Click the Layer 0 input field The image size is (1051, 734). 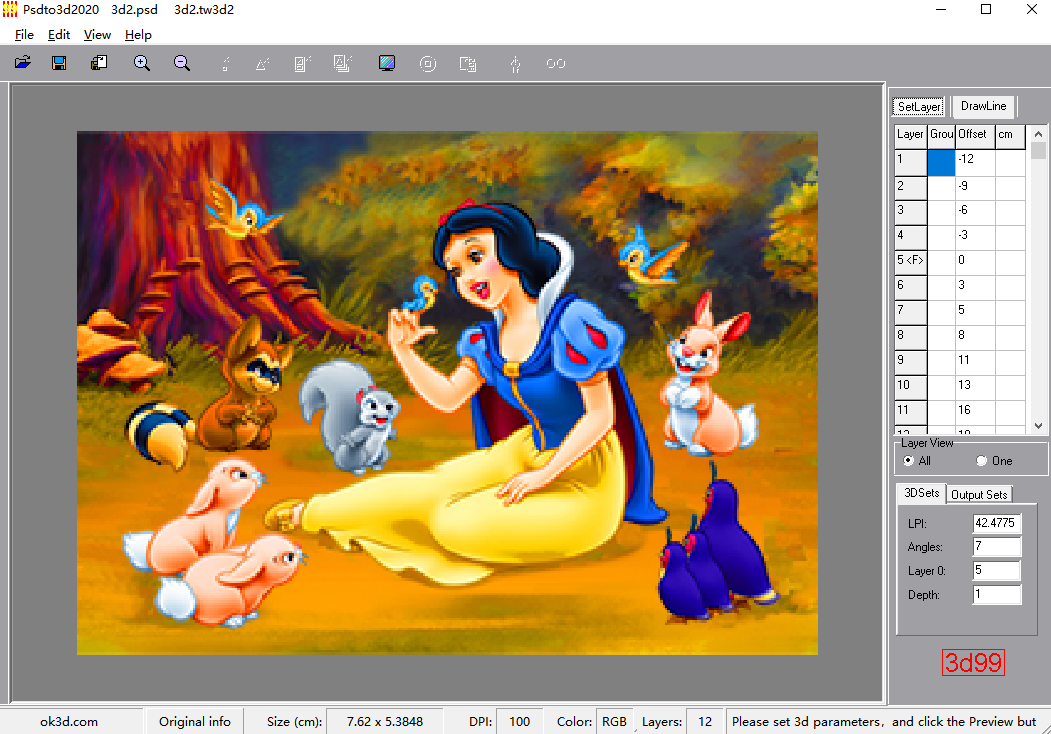coord(997,570)
